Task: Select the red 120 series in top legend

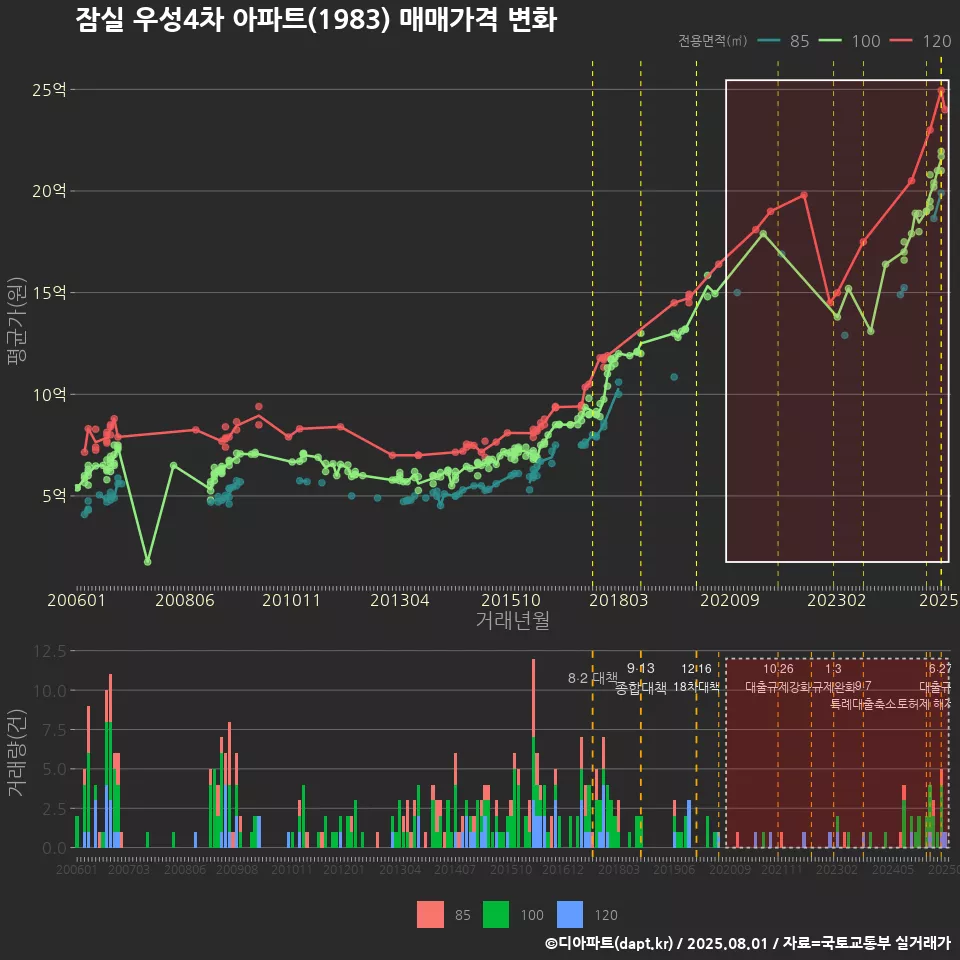Action: click(x=920, y=41)
